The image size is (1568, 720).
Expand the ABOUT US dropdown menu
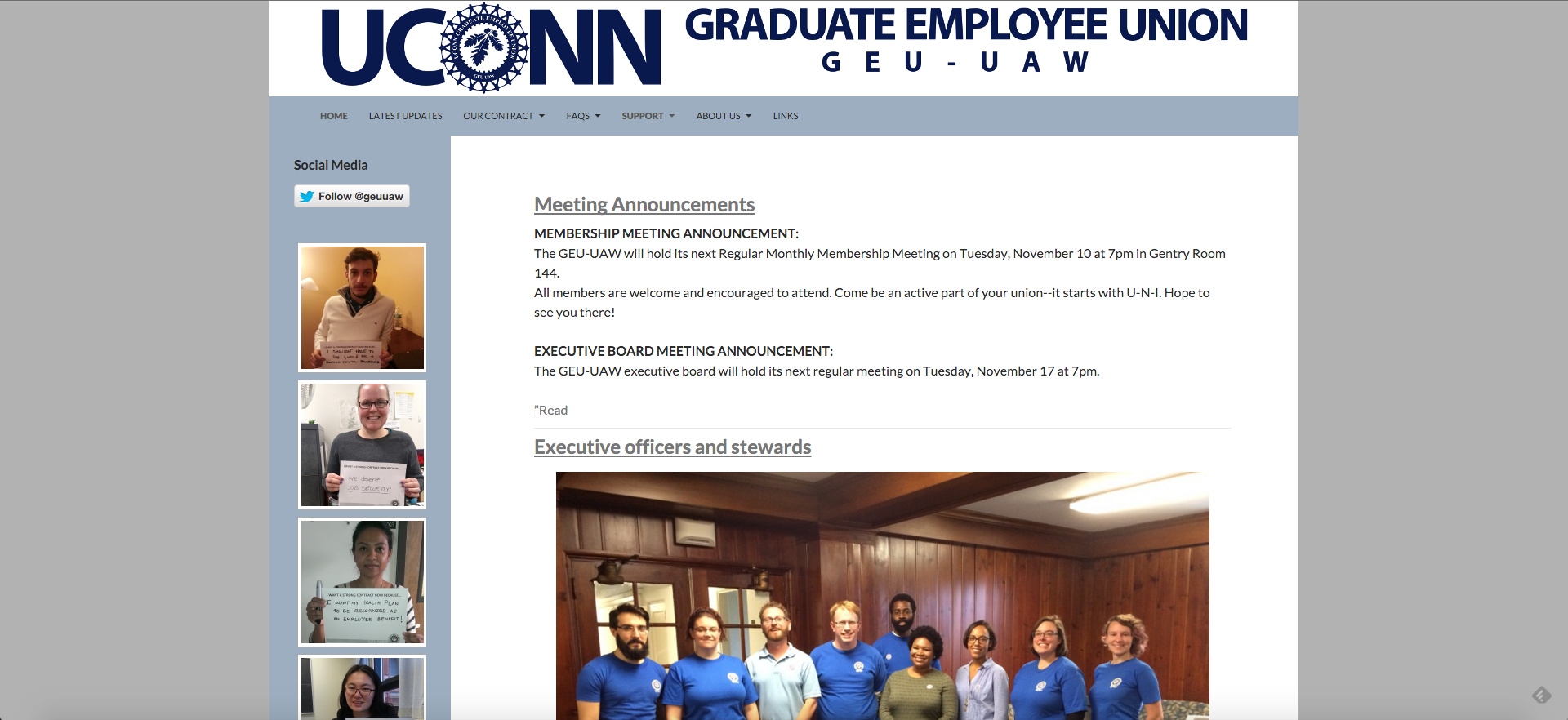pyautogui.click(x=724, y=116)
